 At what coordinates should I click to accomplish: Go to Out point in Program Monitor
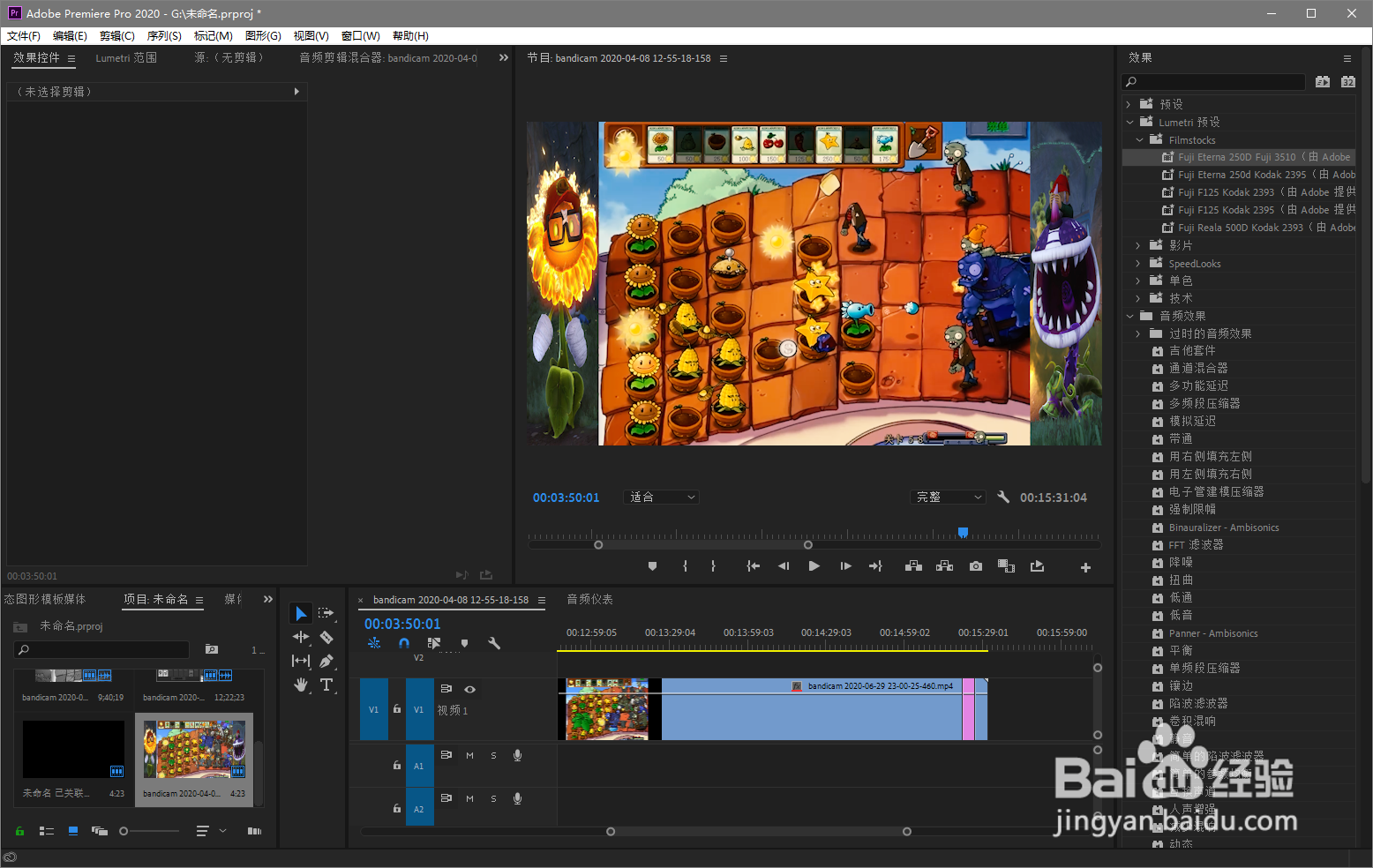875,566
